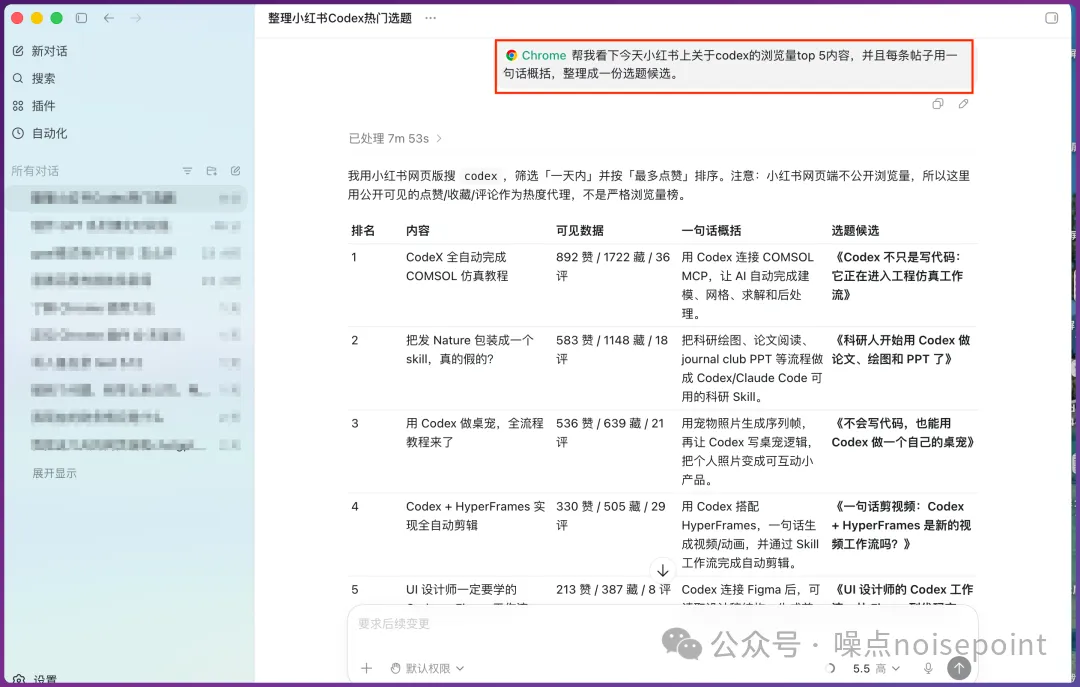Click the 选题候选 column header
1080x687 pixels.
point(855,230)
